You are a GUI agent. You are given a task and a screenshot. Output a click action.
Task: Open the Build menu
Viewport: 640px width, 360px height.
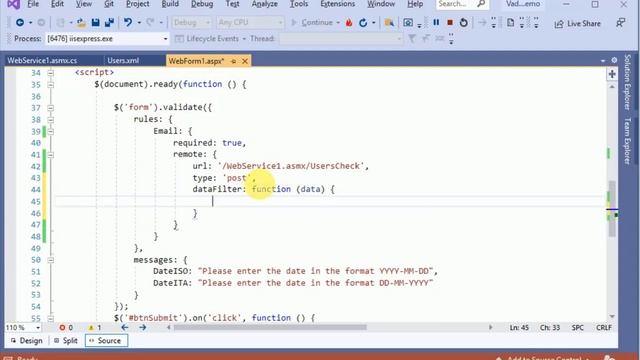[170, 4]
